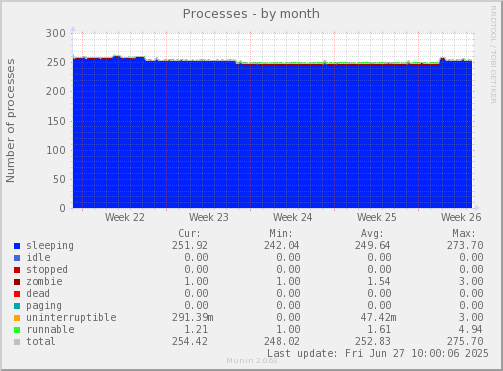The height and width of the screenshot is (371, 503).
Task: Click runnable current value 1.21
Action: [x=196, y=330]
